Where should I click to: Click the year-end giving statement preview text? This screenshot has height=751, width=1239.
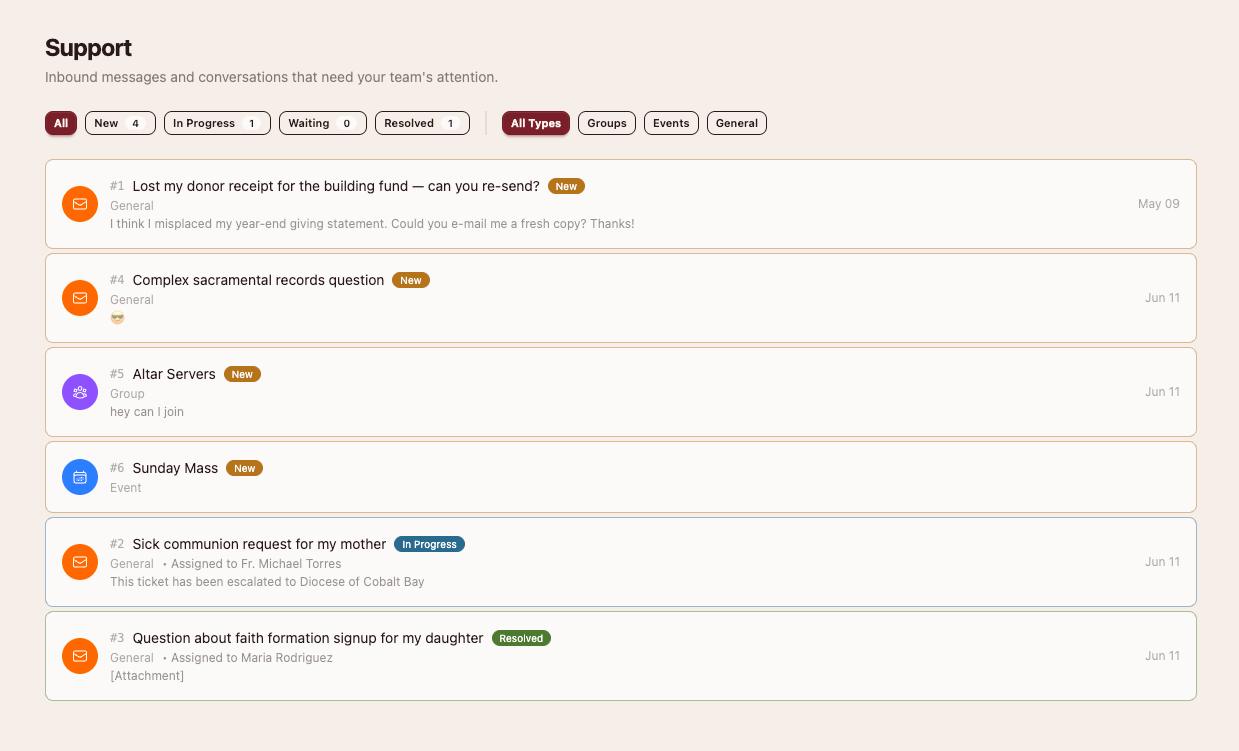[372, 224]
